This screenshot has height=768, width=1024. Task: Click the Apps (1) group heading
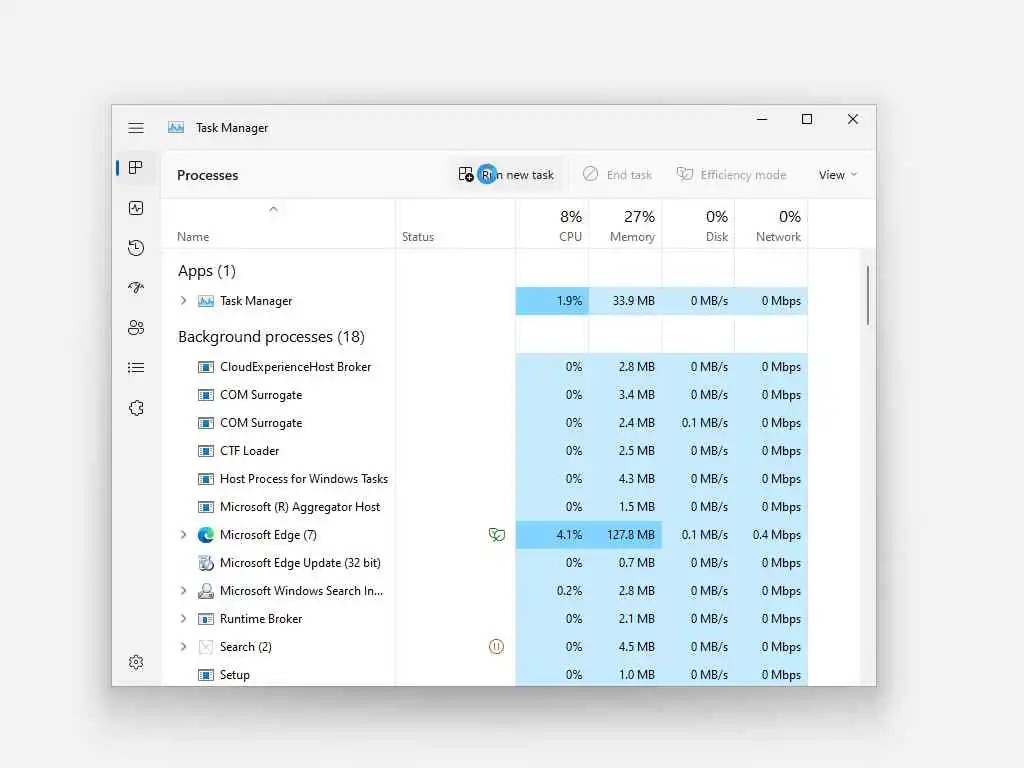pos(207,270)
